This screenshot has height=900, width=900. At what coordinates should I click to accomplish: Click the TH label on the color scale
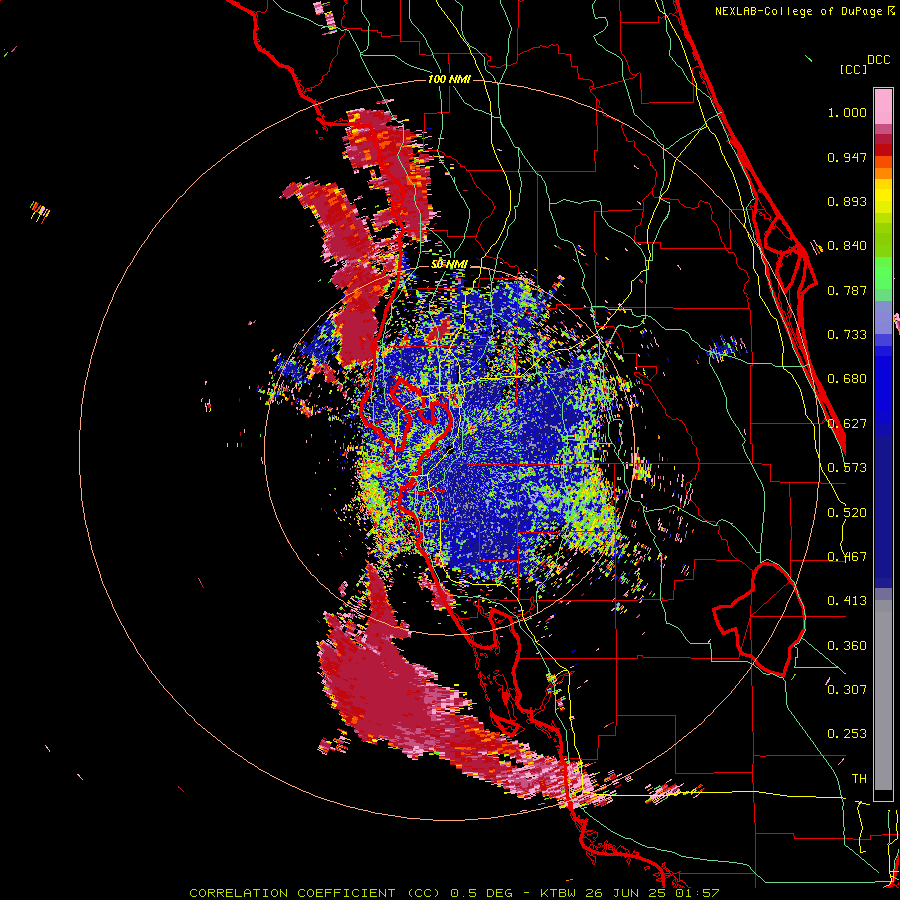tap(859, 779)
